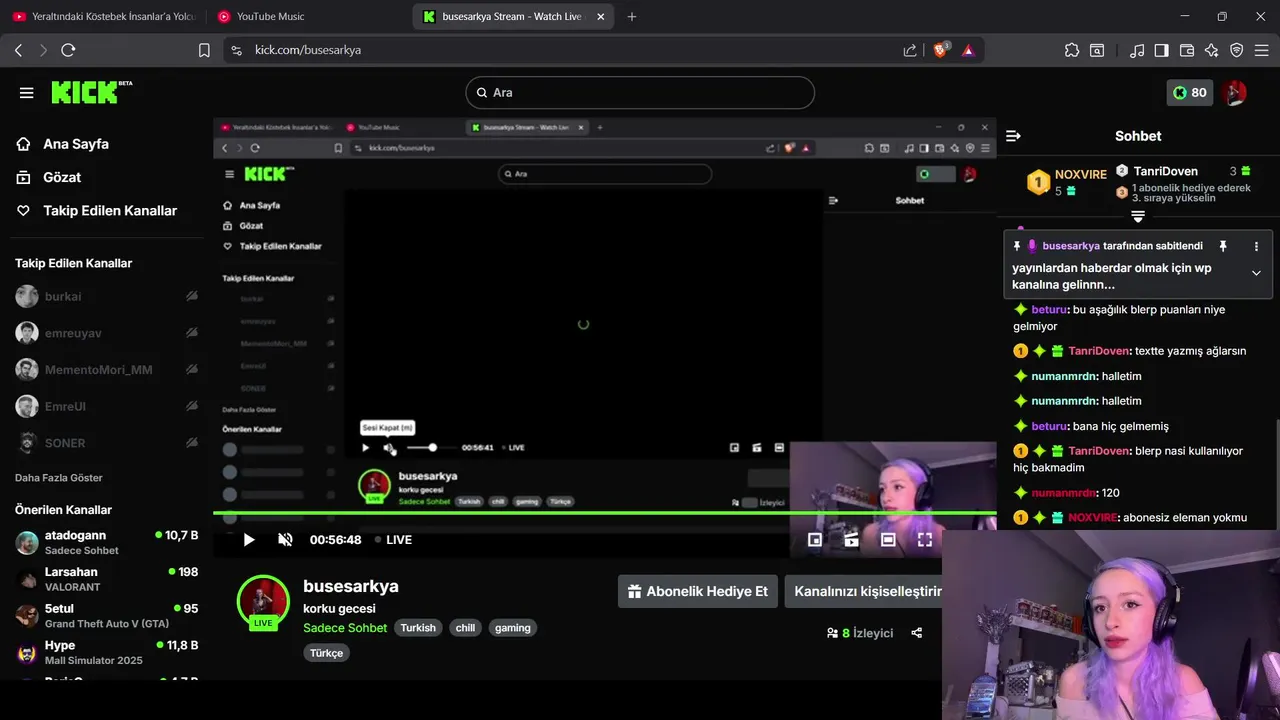This screenshot has height=720, width=1280.
Task: Open busesarkya's channel avatar
Action: [x=263, y=601]
